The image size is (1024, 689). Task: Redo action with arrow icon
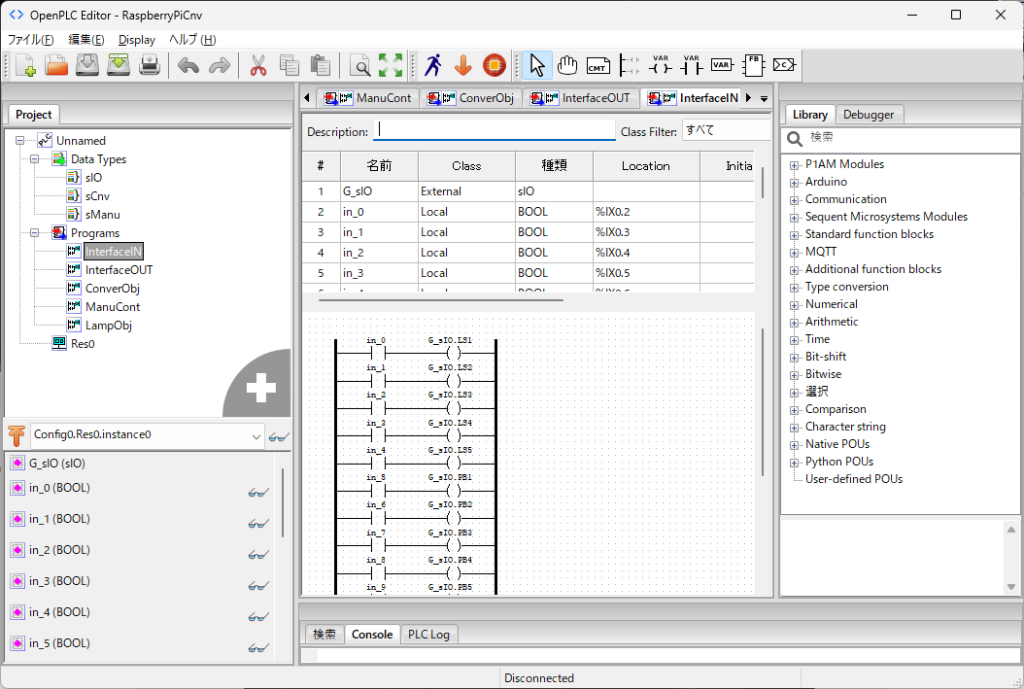[219, 65]
